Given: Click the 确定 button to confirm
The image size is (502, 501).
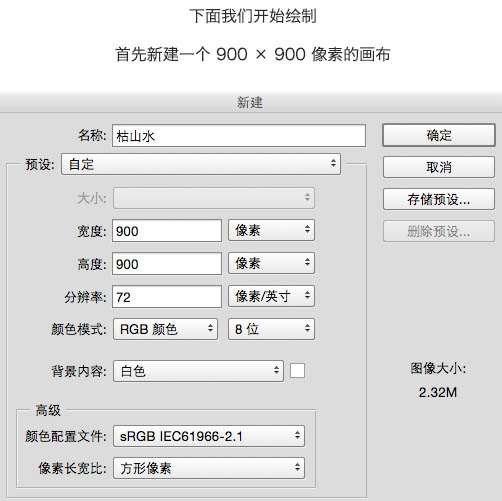Looking at the screenshot, I should coord(439,135).
